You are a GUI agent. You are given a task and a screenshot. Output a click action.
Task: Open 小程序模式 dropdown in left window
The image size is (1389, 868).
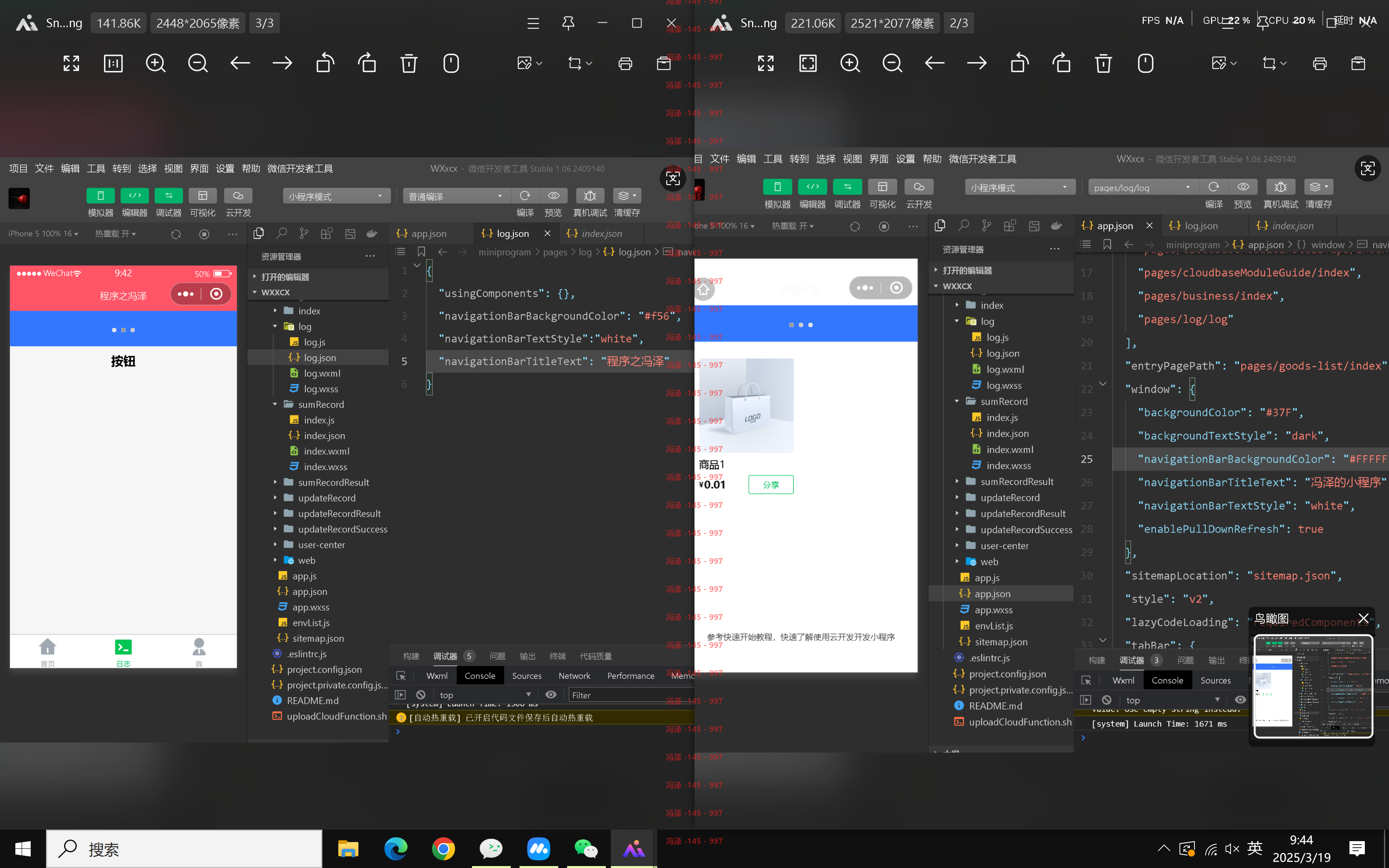pos(337,196)
